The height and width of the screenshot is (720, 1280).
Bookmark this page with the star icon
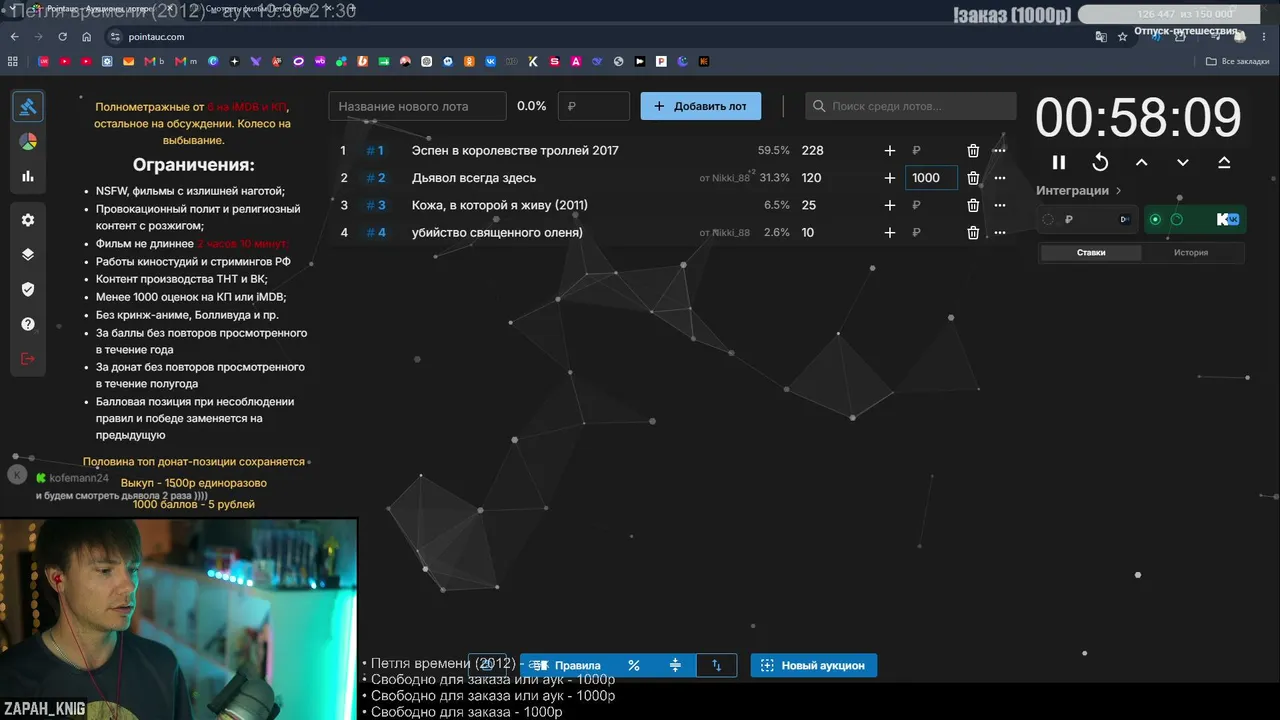coord(1123,37)
